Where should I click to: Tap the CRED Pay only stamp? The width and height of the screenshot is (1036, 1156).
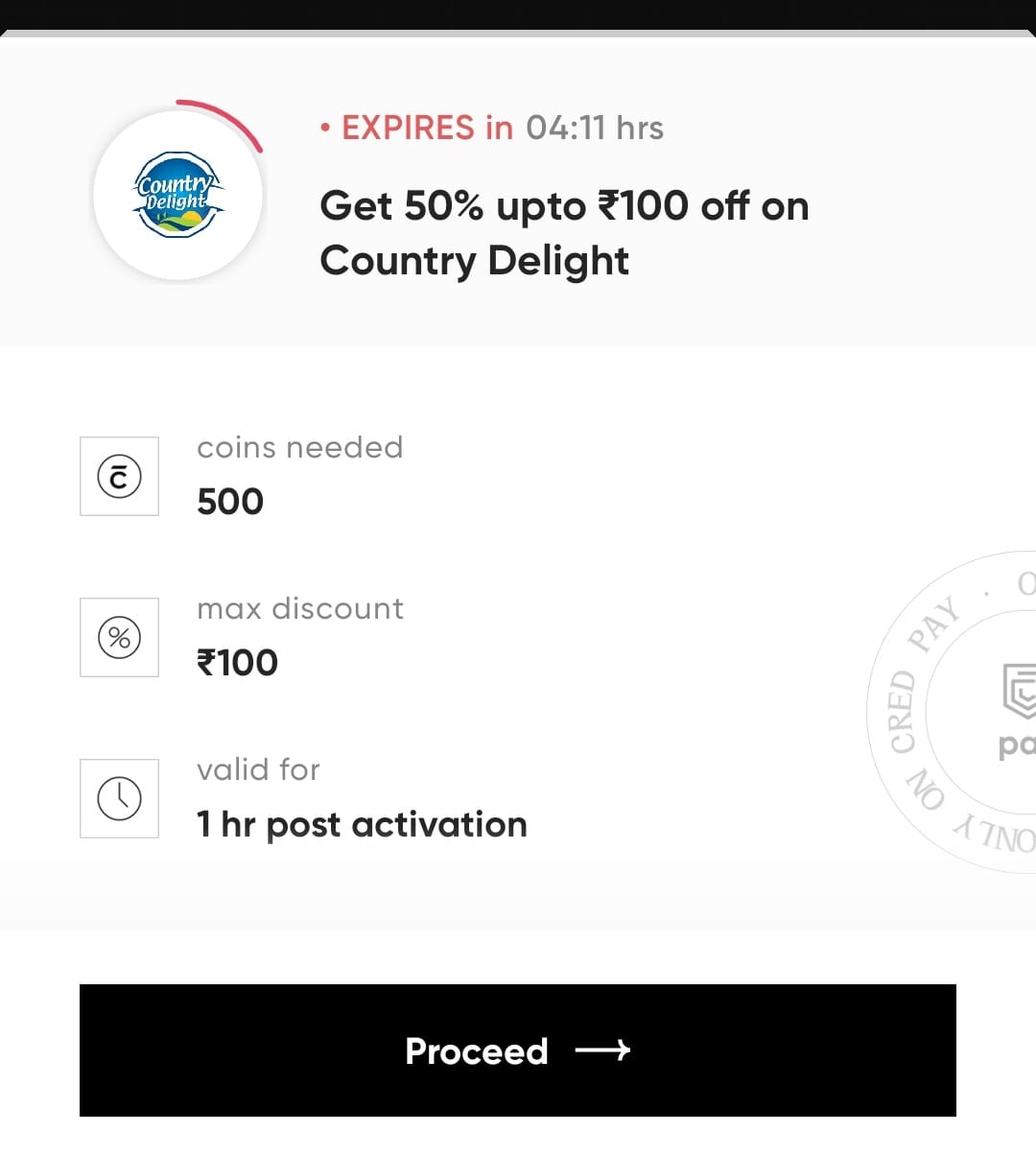tap(952, 712)
